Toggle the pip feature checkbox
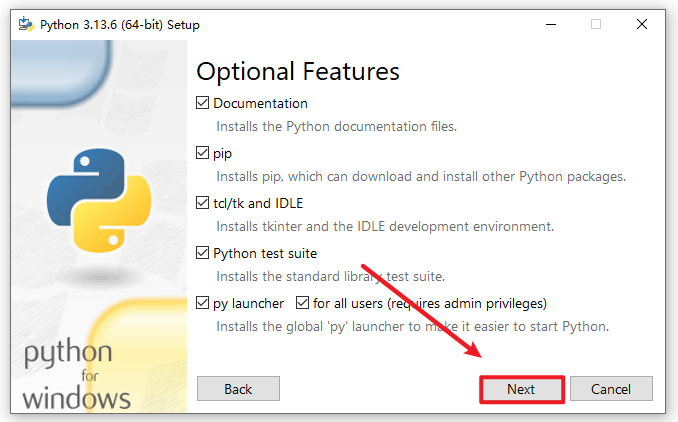 [x=204, y=153]
